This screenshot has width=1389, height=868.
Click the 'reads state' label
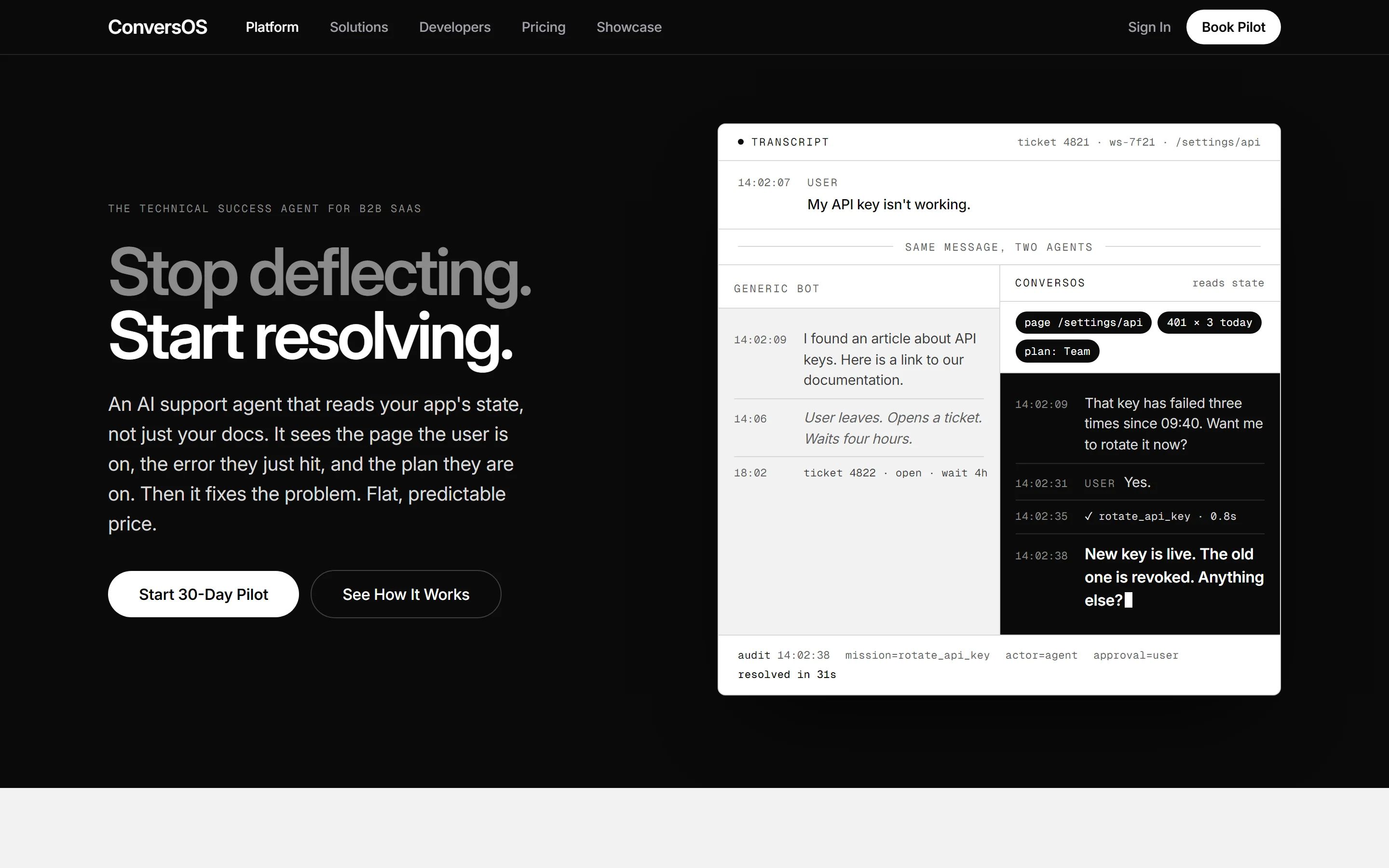click(1228, 283)
